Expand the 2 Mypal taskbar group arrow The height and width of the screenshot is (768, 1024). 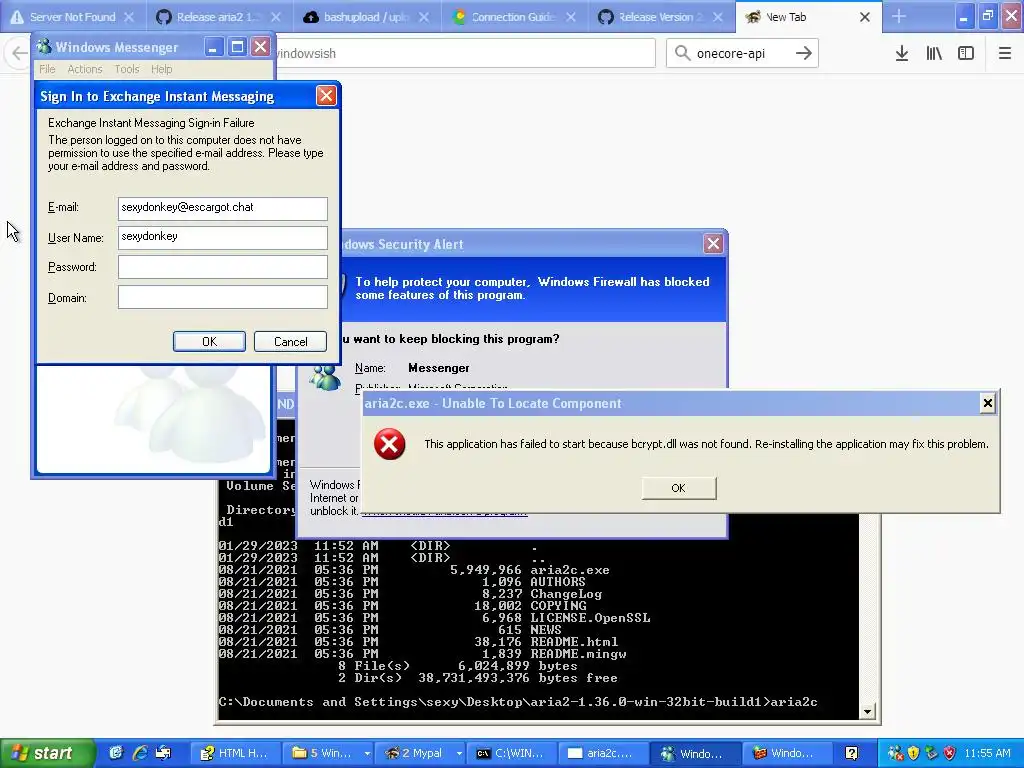coord(459,753)
